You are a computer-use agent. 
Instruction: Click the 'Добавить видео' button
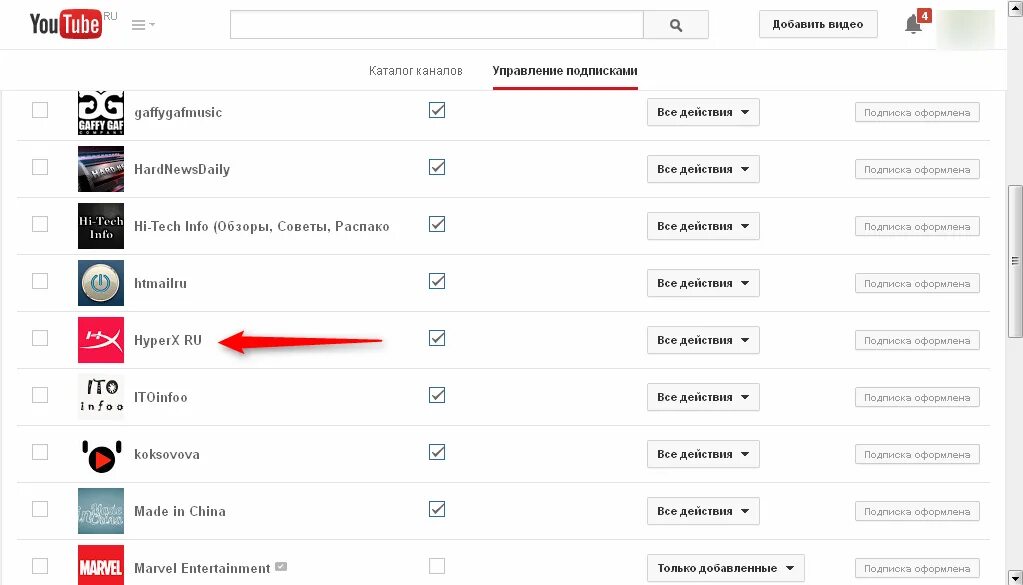click(817, 24)
